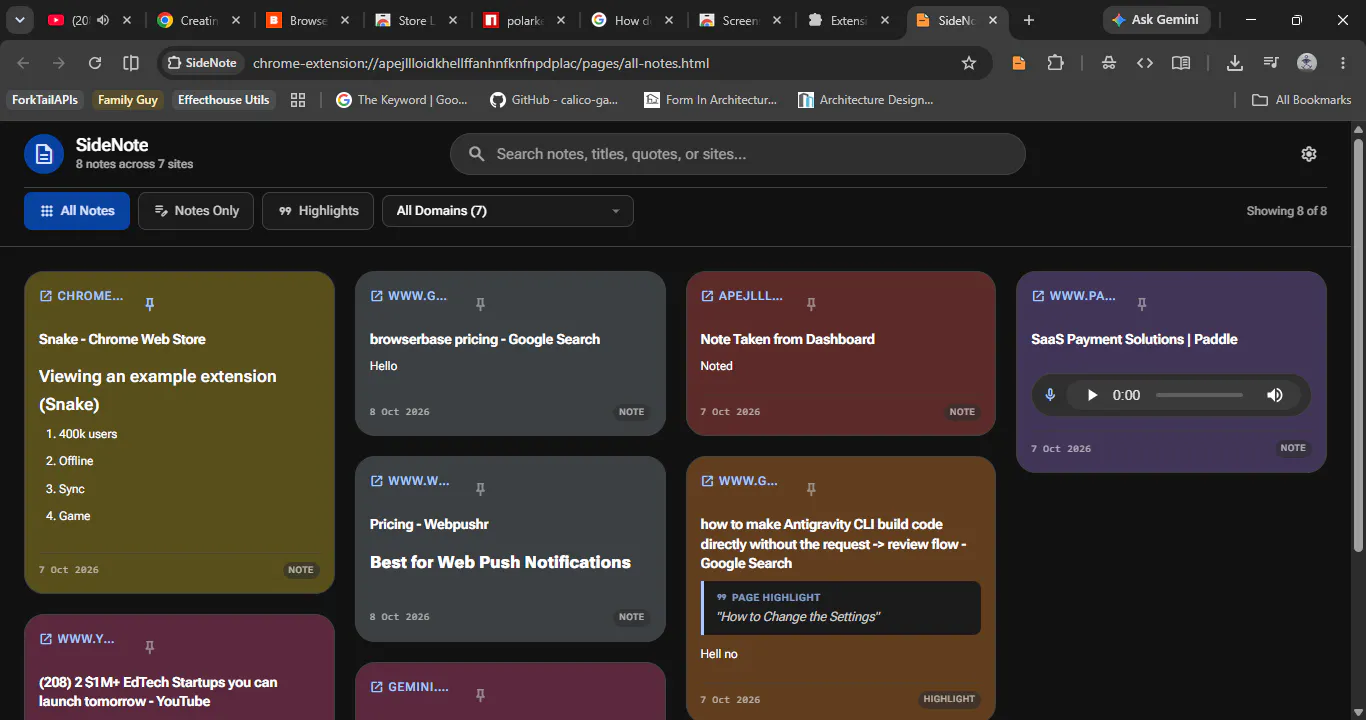
Task: Click the side panel icon beside reload
Action: click(x=131, y=63)
